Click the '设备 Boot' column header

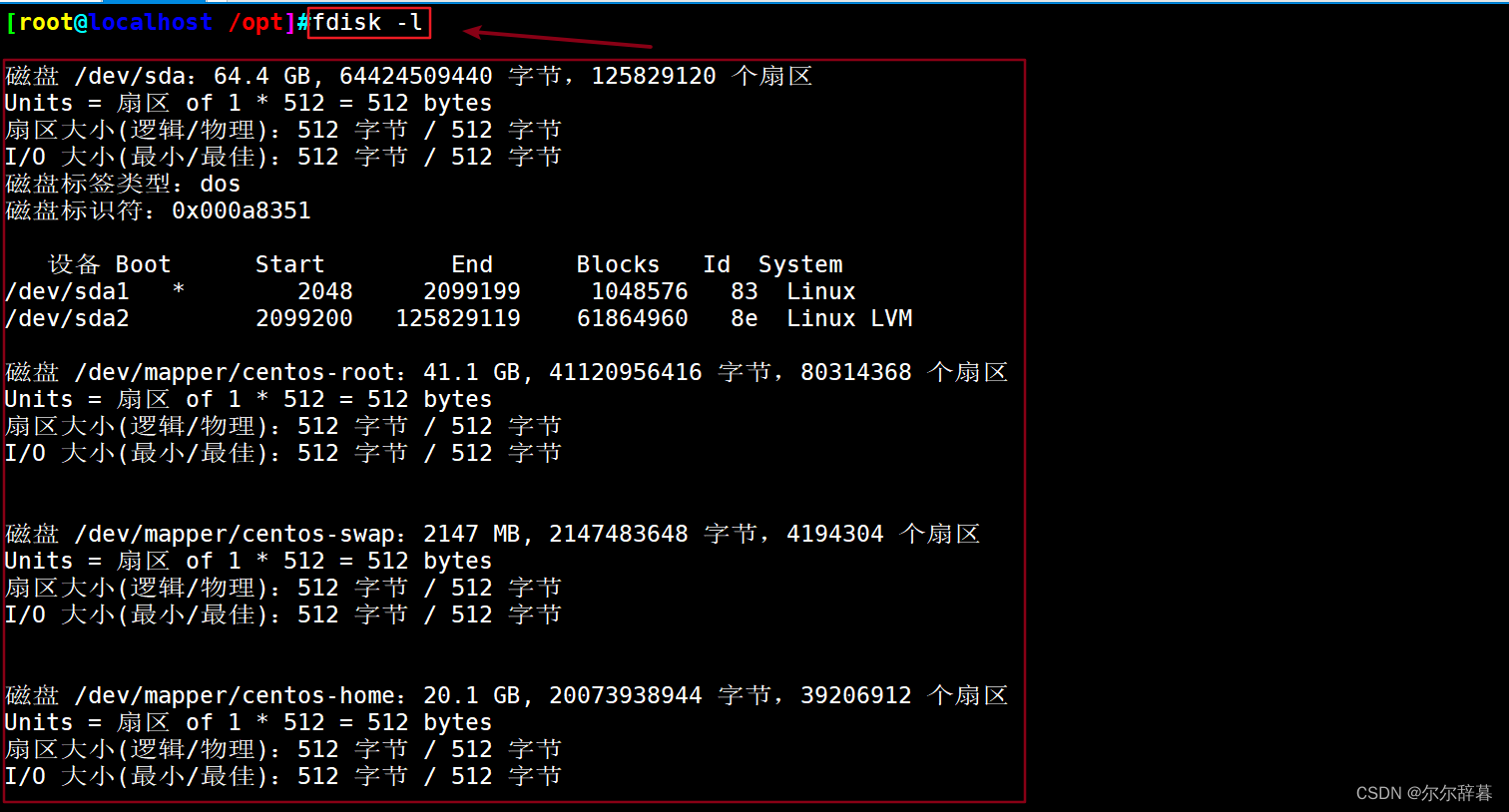(x=110, y=264)
